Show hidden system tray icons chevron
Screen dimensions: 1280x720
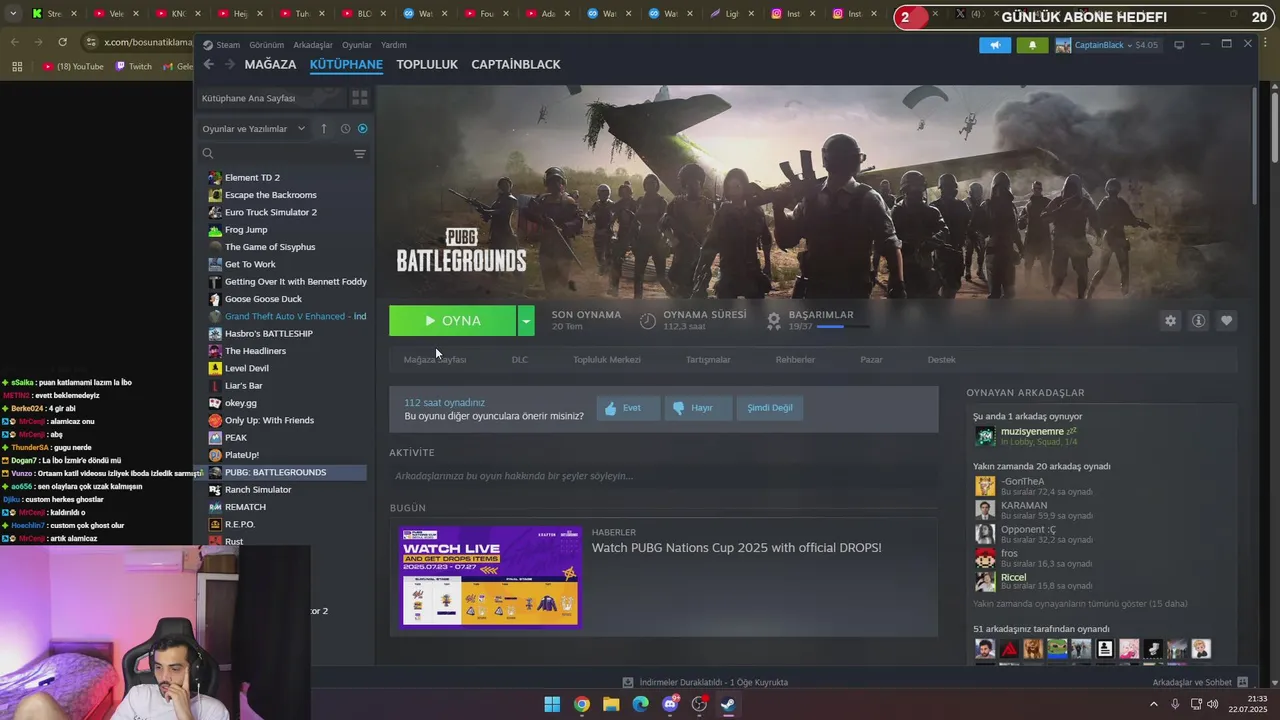(1154, 704)
